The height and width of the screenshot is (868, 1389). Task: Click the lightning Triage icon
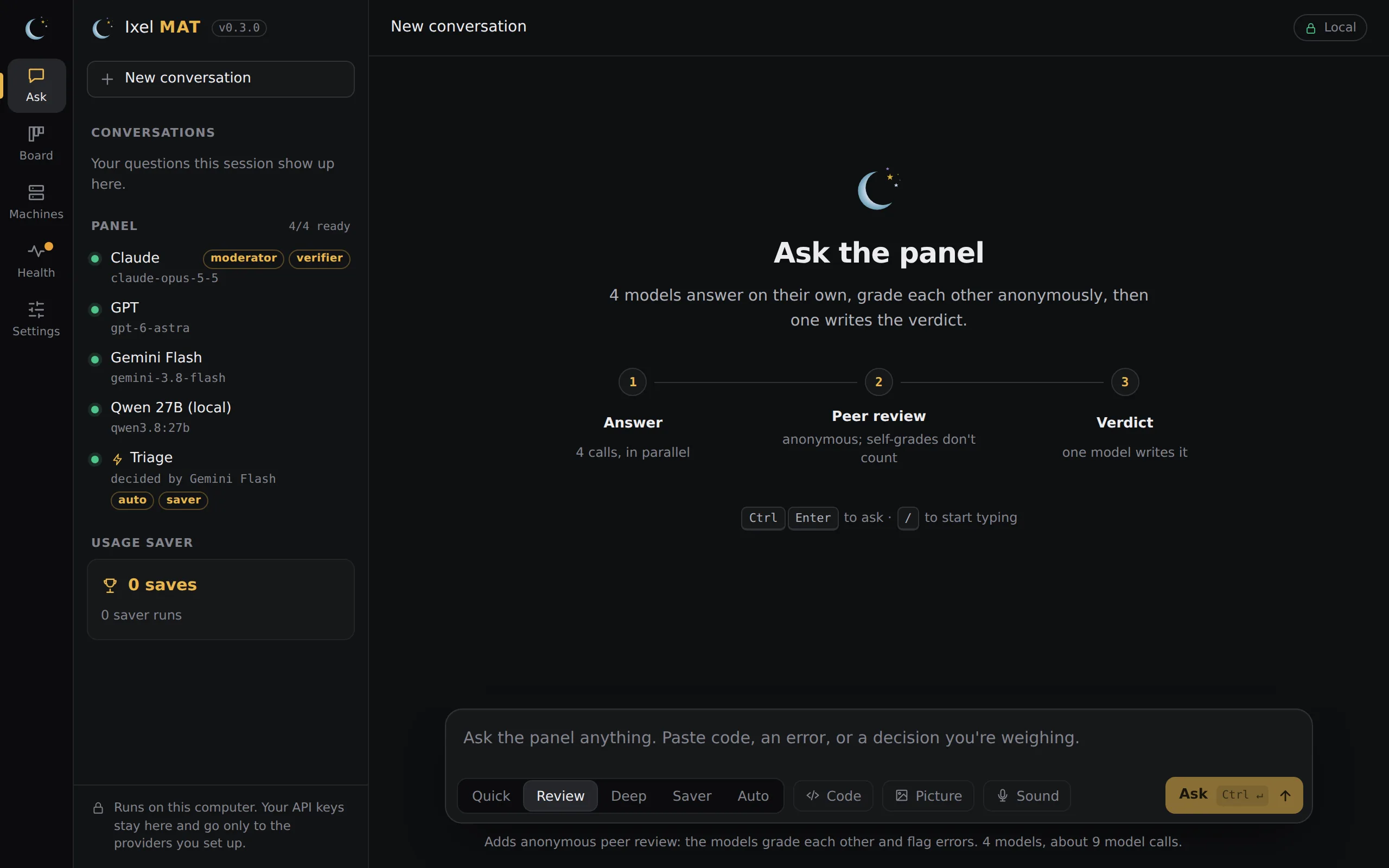(118, 459)
